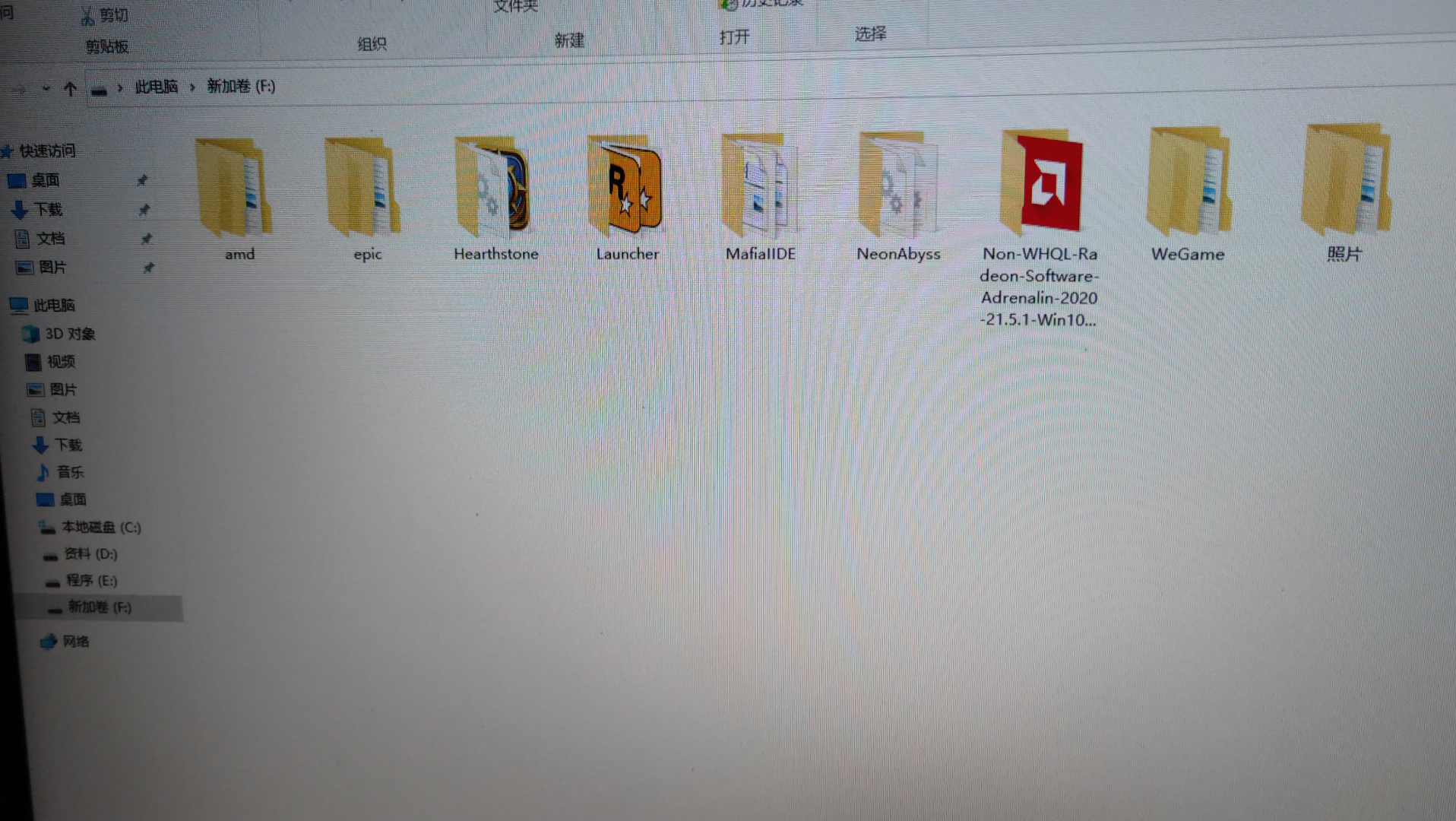
Task: Click 此电脑 in the address bar
Action: 157,87
